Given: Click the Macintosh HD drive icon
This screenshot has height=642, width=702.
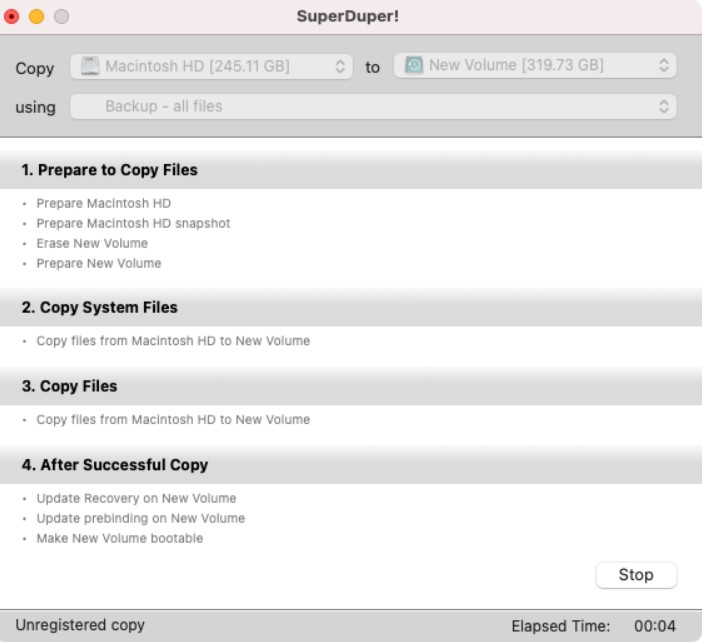Looking at the screenshot, I should pos(90,66).
